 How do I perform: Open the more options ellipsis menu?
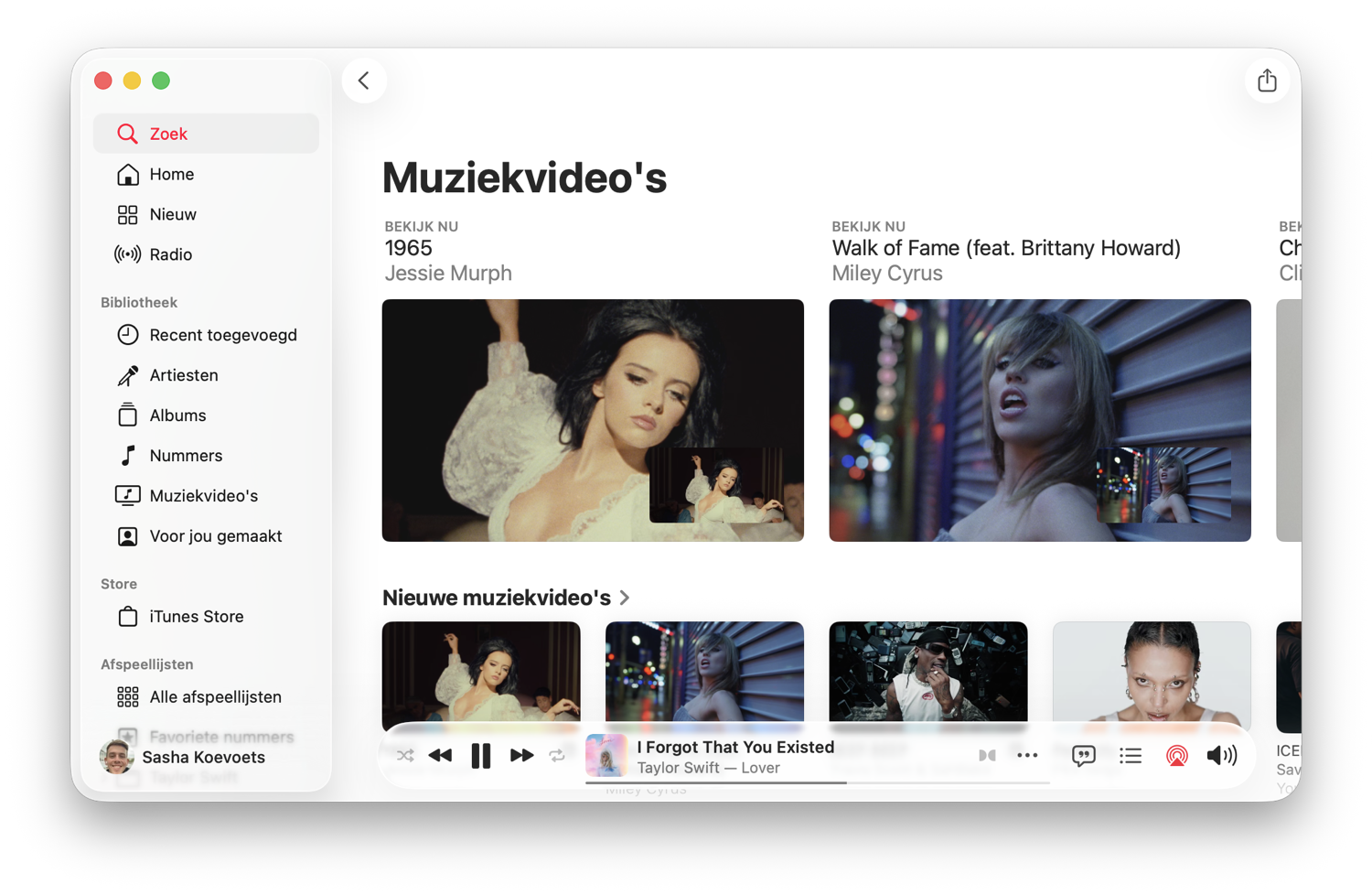[x=1027, y=756]
